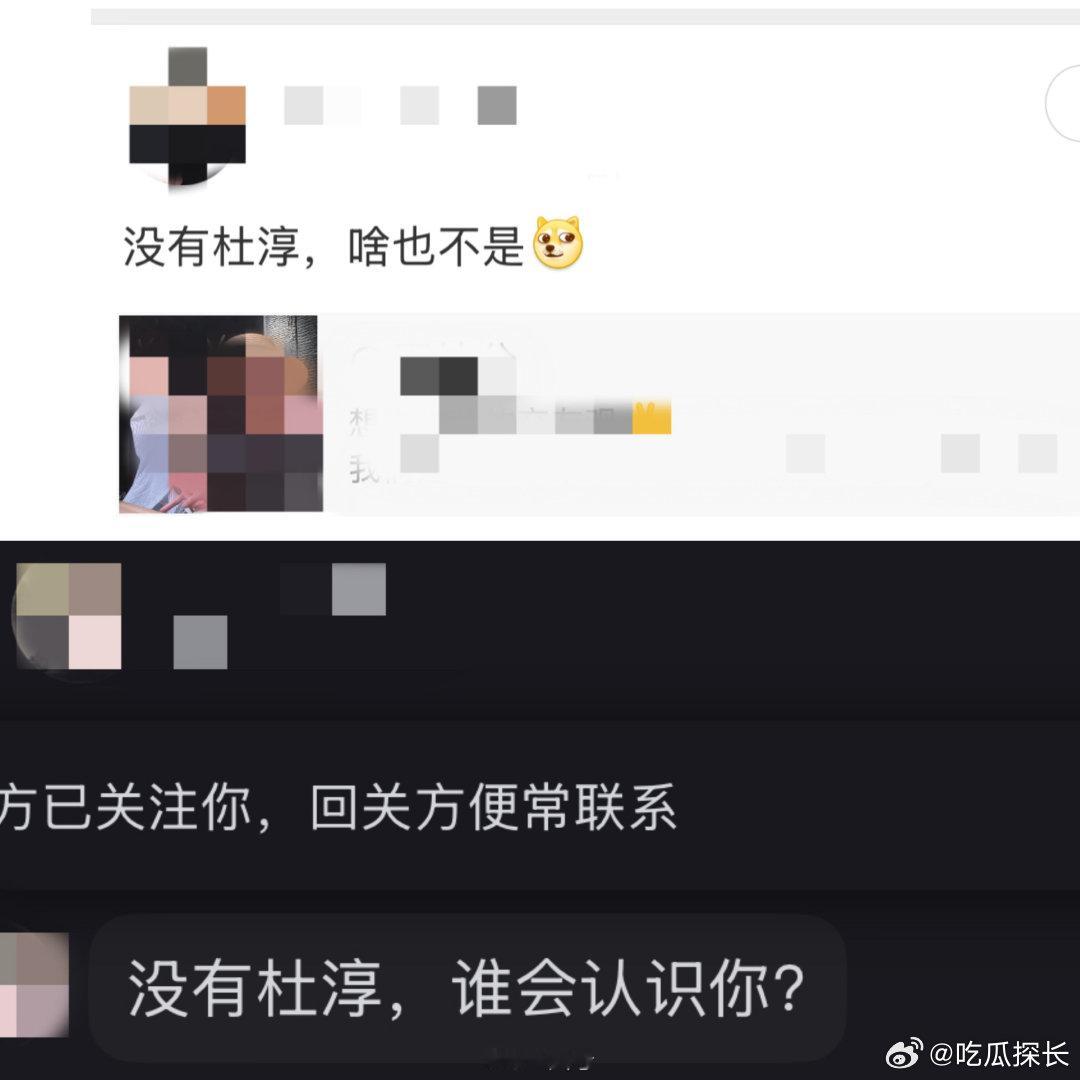This screenshot has width=1080, height=1080.
Task: Click the thin gray divider bar at top
Action: [585, 17]
